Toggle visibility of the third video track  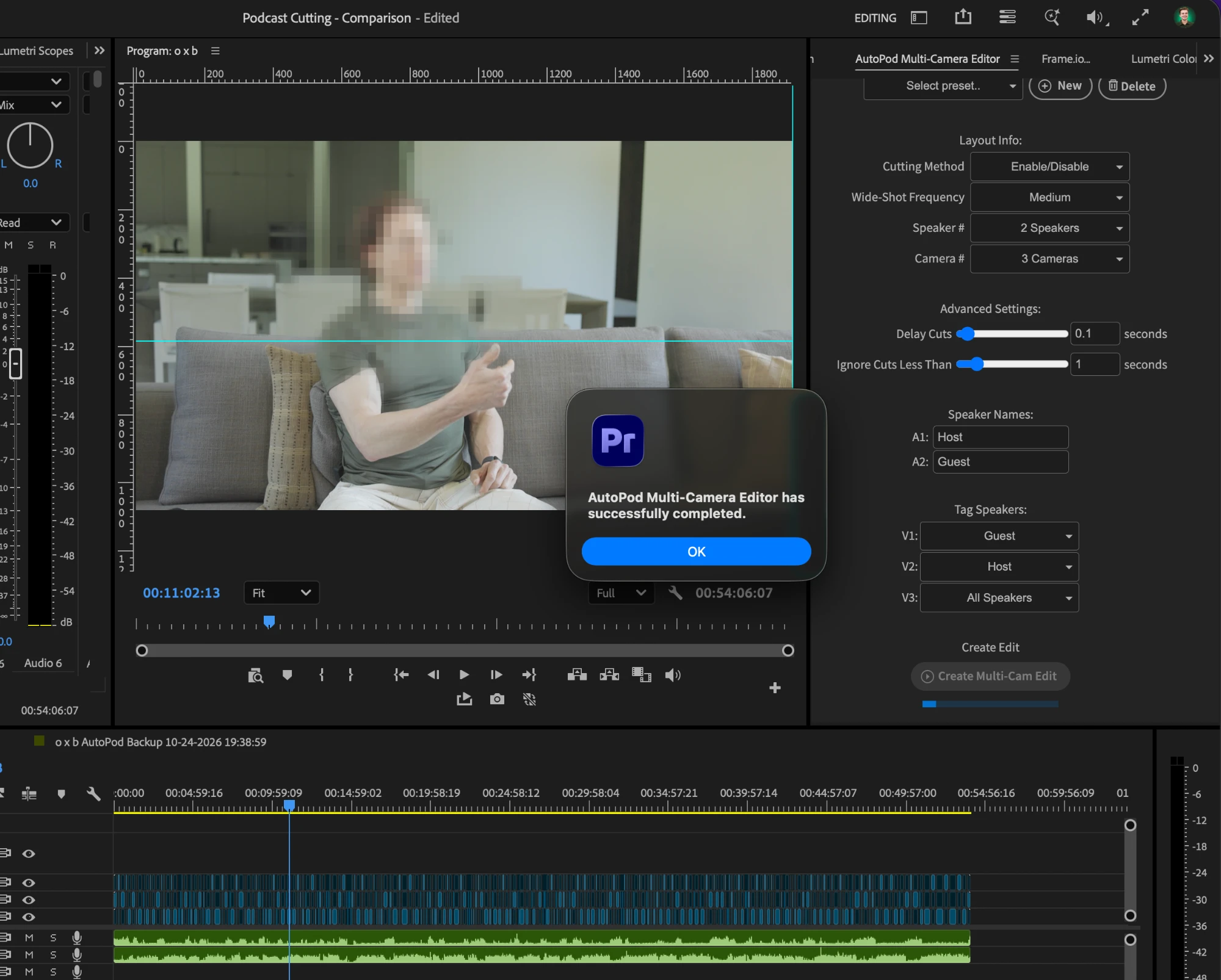pos(29,899)
